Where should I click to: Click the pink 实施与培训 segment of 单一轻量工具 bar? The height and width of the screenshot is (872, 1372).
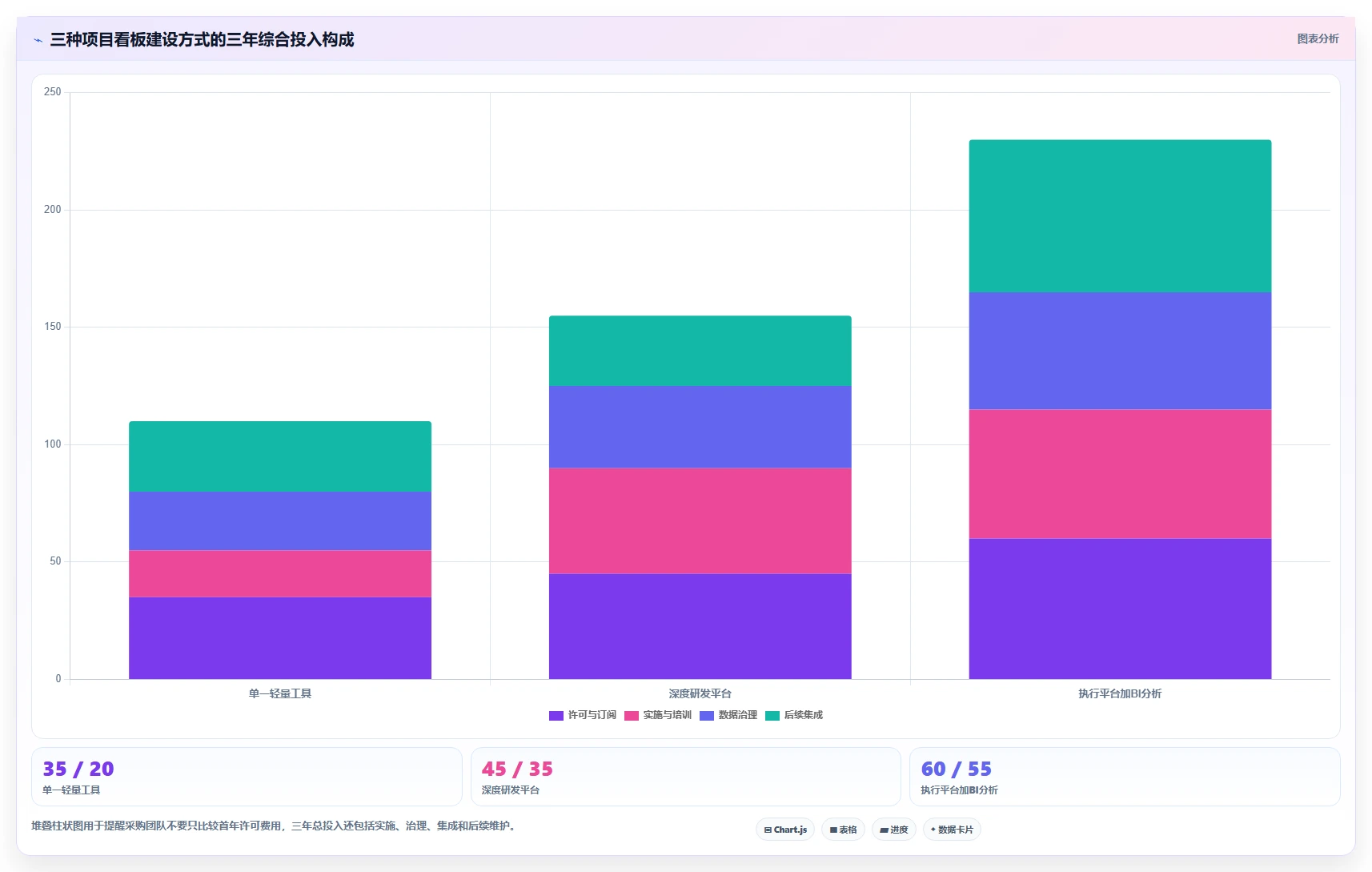[x=280, y=573]
